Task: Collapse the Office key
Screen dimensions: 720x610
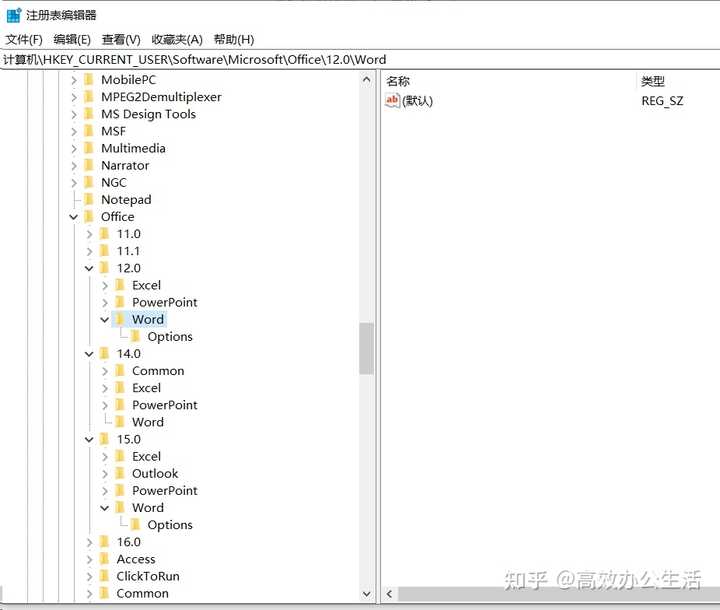Action: 73,217
